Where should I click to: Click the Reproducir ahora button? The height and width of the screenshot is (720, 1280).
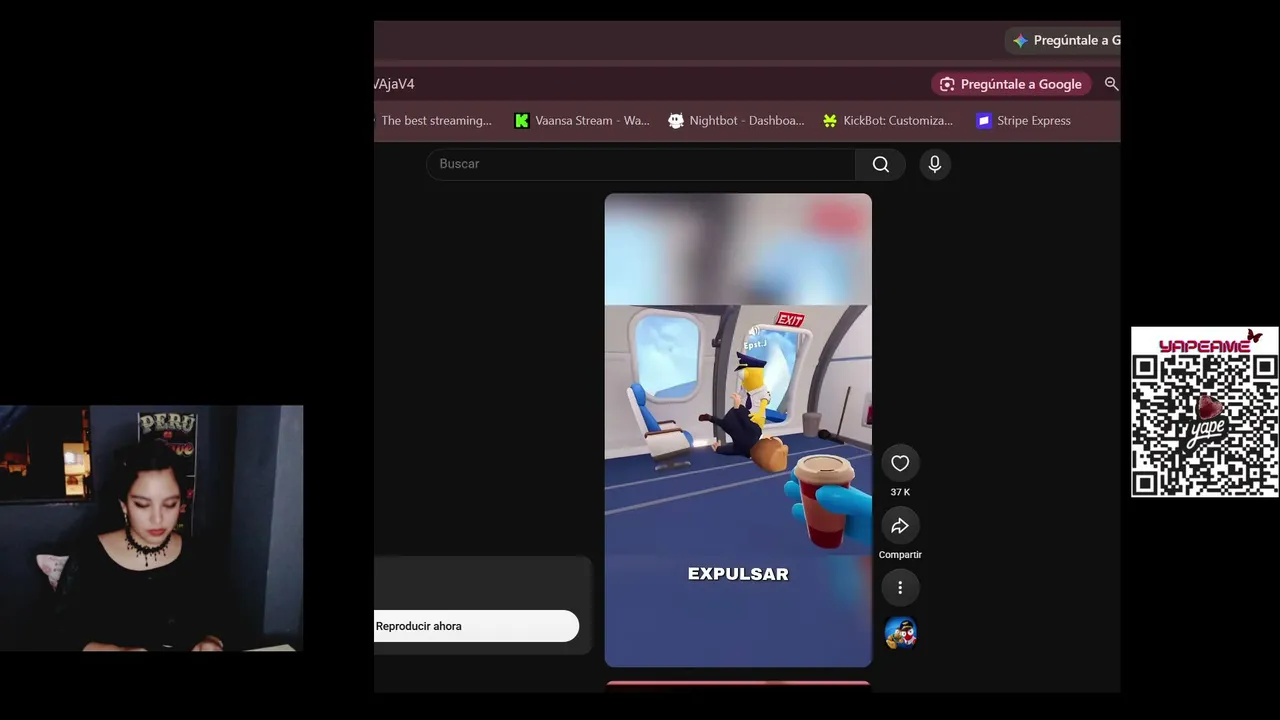(476, 626)
